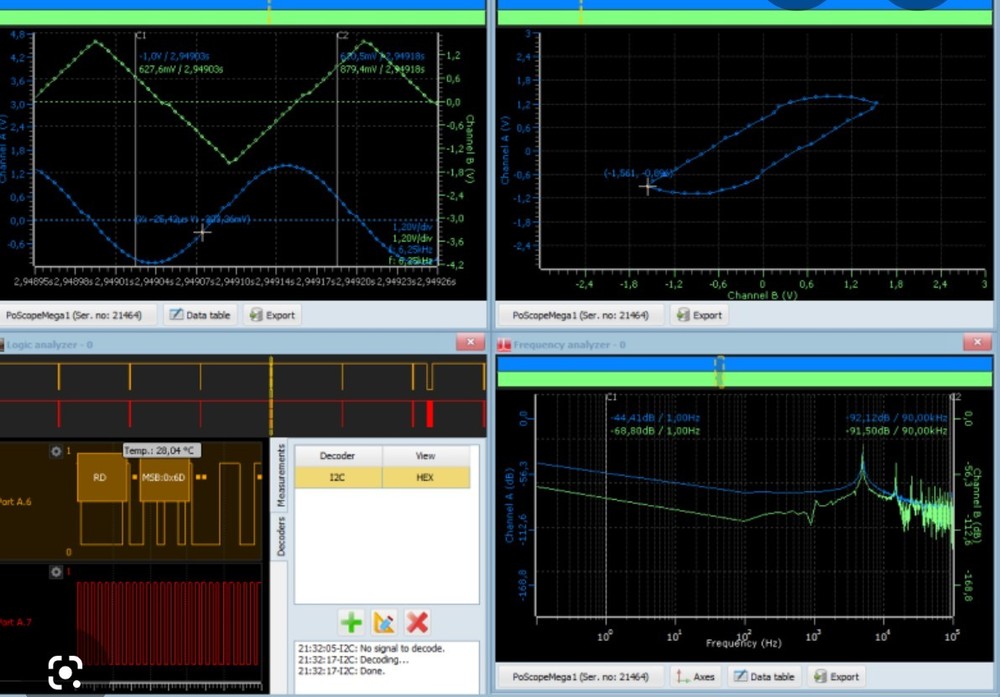Edit the selected decoder using the pencil icon
This screenshot has height=697, width=1000.
pos(385,622)
